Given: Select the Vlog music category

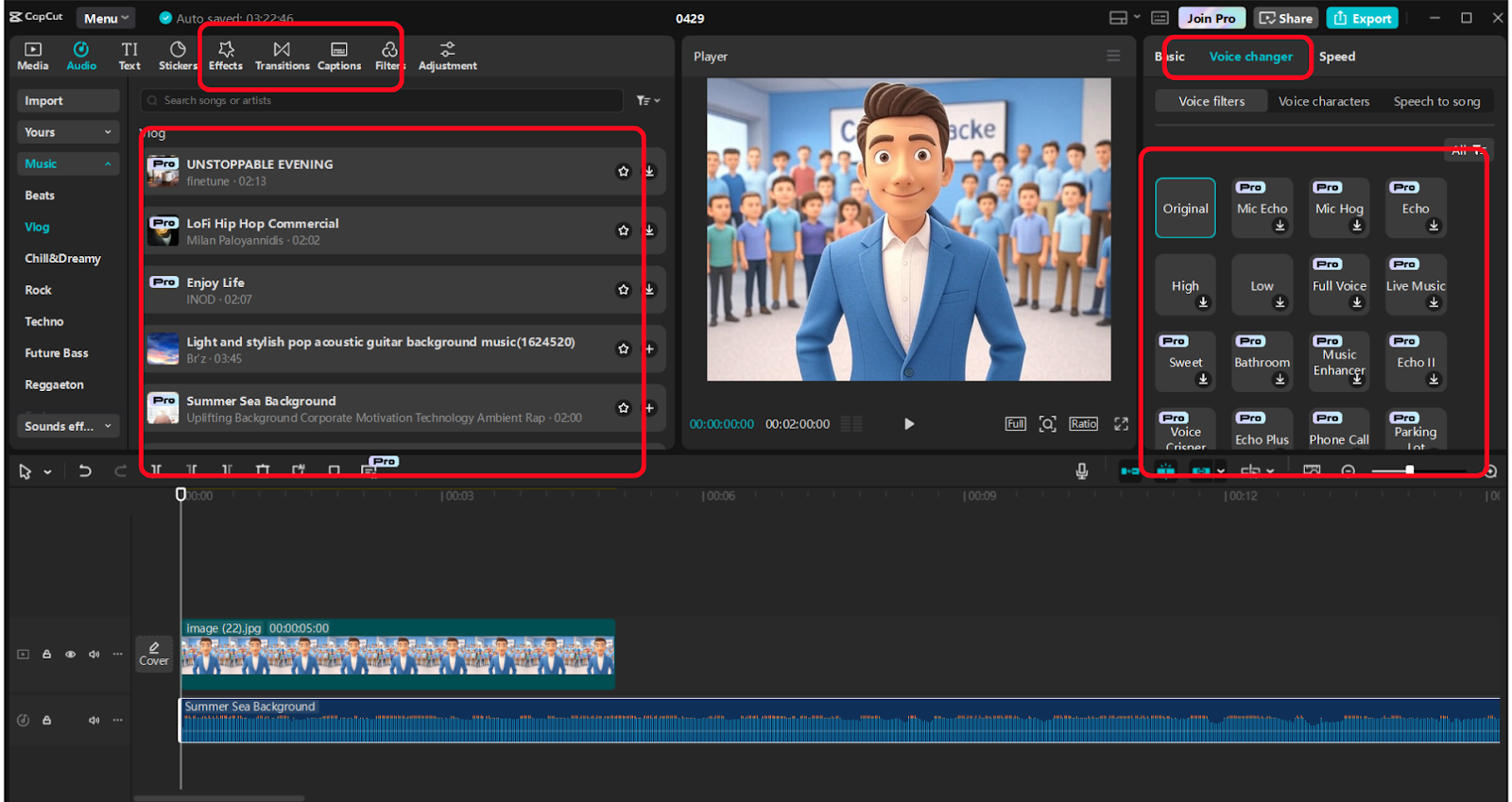Looking at the screenshot, I should pyautogui.click(x=37, y=227).
